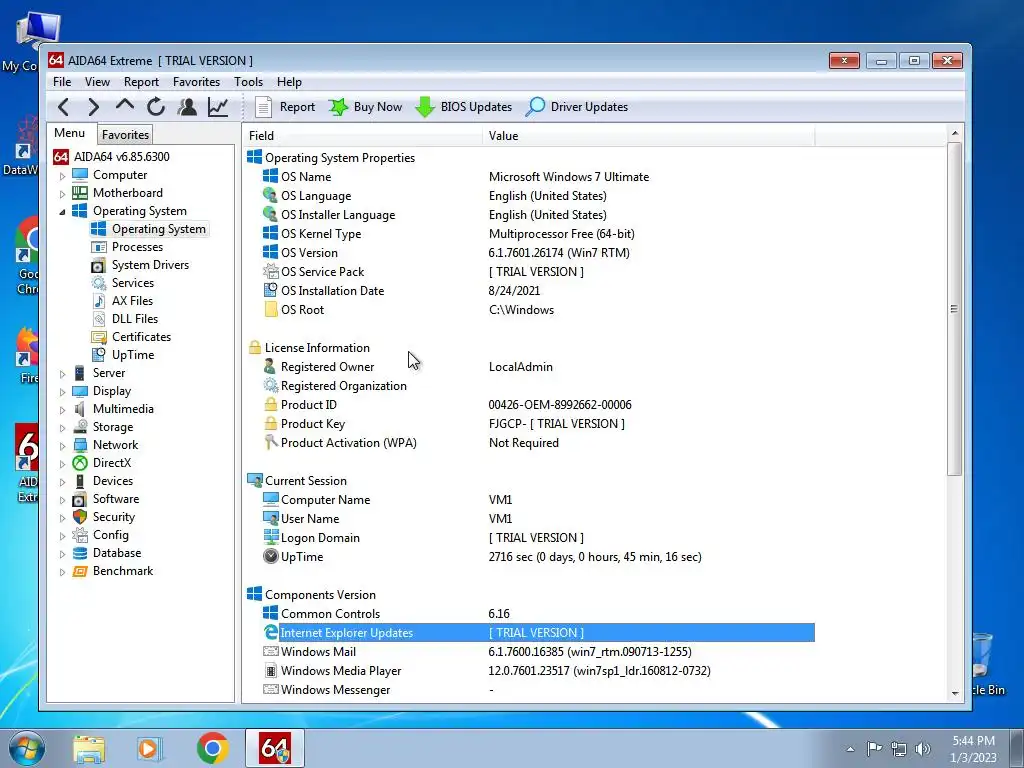Go forward with the right arrow icon
Viewport: 1024px width, 768px height.
pos(93,106)
